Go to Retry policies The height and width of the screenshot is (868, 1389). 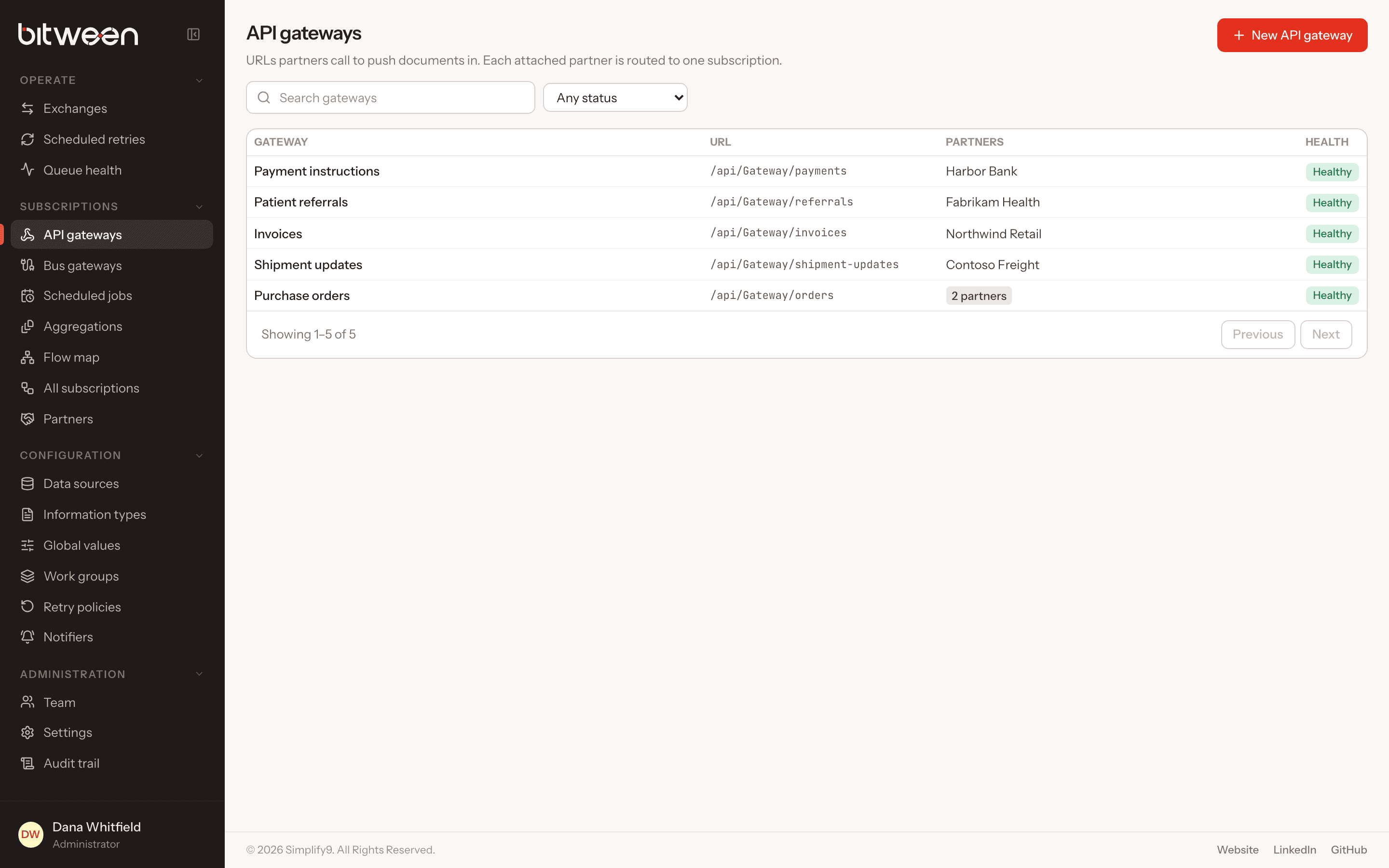tap(112, 607)
